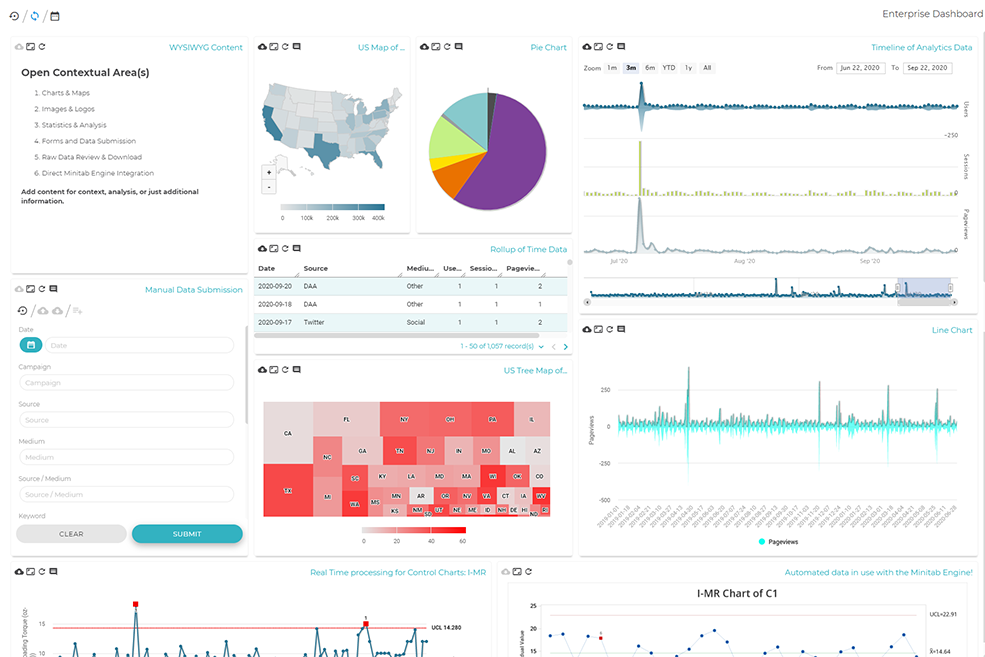This screenshot has height=657, width=985.
Task: Click the calendar icon in the top-left toolbar
Action: point(53,16)
